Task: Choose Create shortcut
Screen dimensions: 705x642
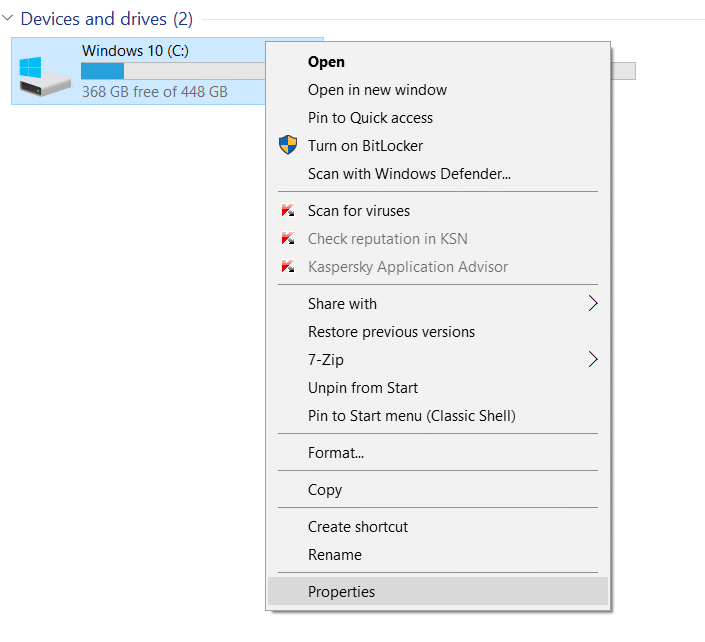Action: click(437, 526)
